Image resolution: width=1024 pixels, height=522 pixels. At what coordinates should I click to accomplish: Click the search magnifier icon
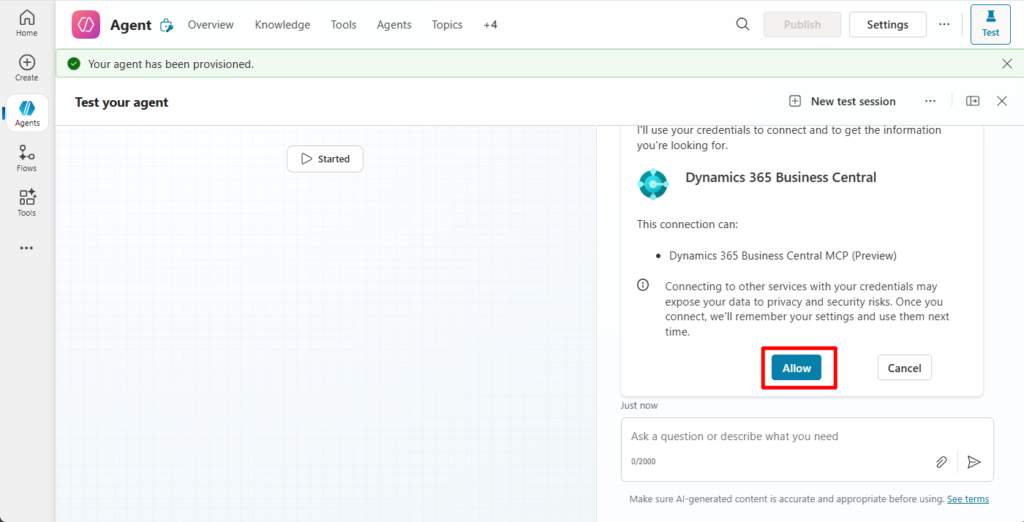[x=742, y=24]
